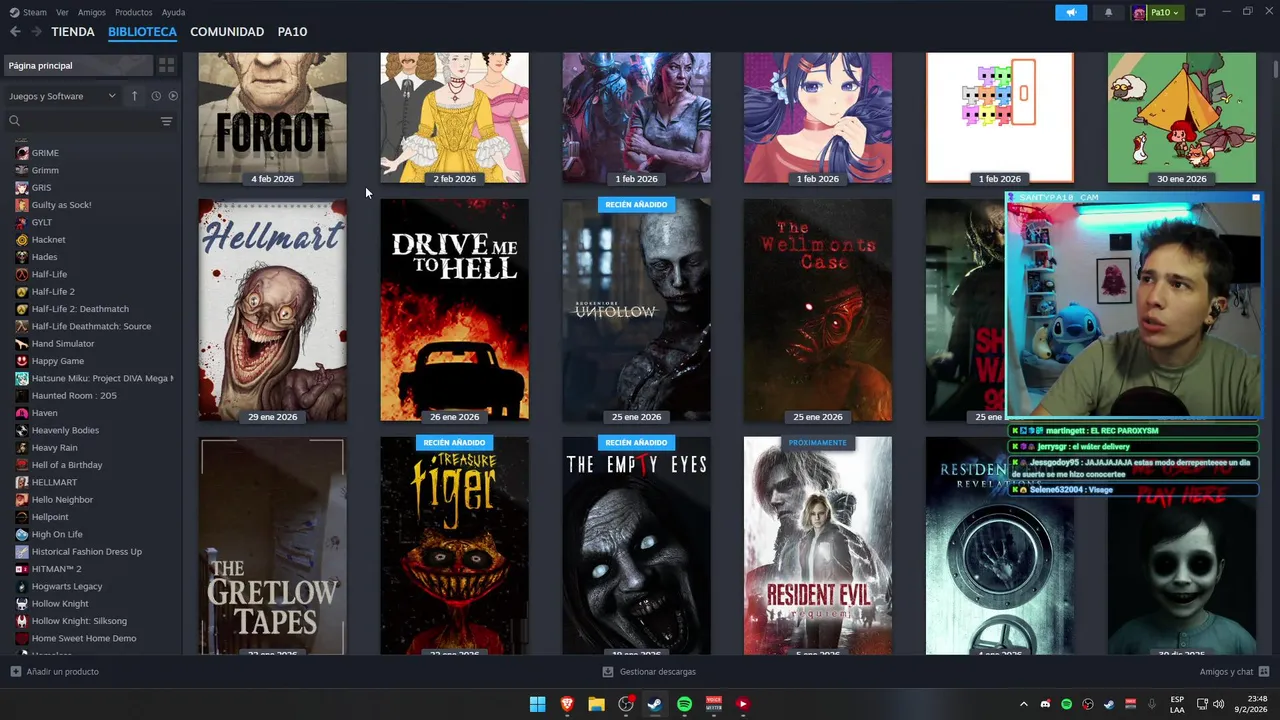The height and width of the screenshot is (720, 1280).
Task: Open the Productos menu
Action: coord(134,12)
